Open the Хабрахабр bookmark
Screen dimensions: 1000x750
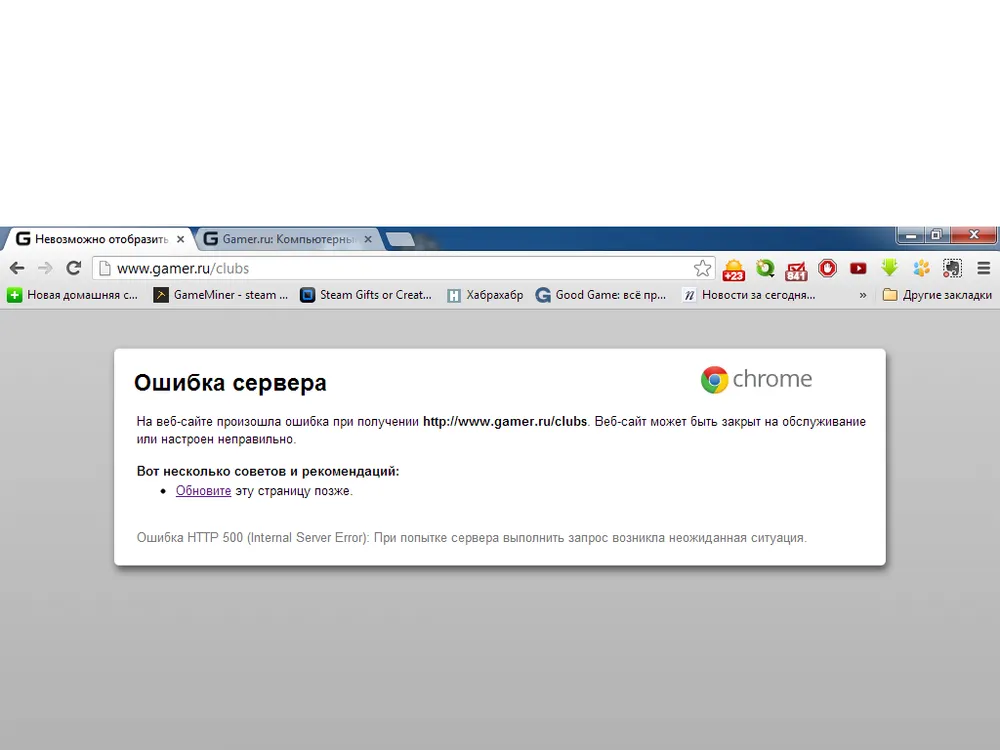coord(485,295)
